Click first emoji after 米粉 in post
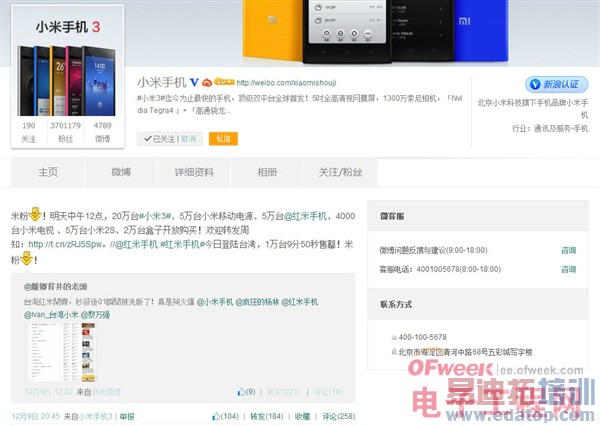 [35, 214]
